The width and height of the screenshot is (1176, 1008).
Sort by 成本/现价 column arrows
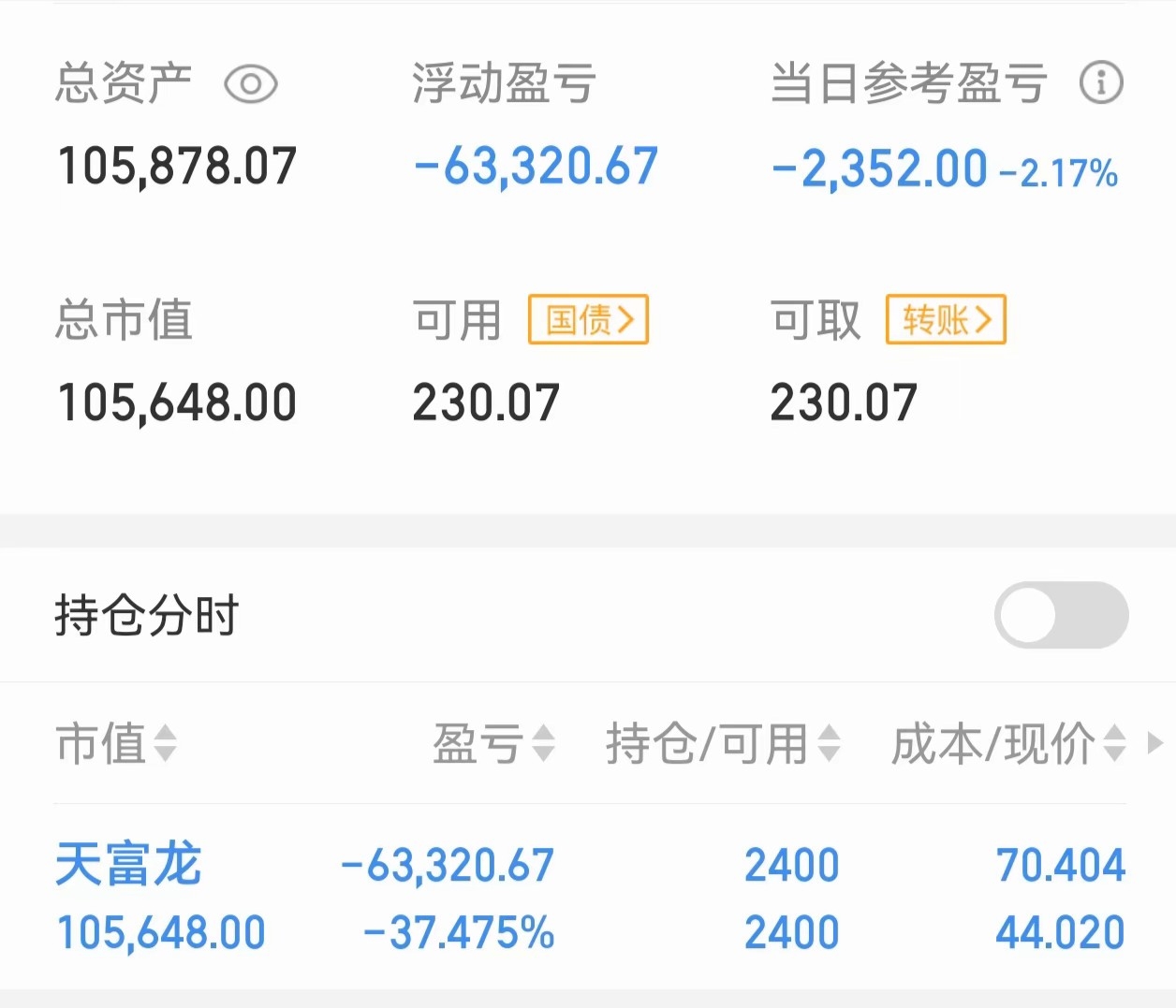1114,744
